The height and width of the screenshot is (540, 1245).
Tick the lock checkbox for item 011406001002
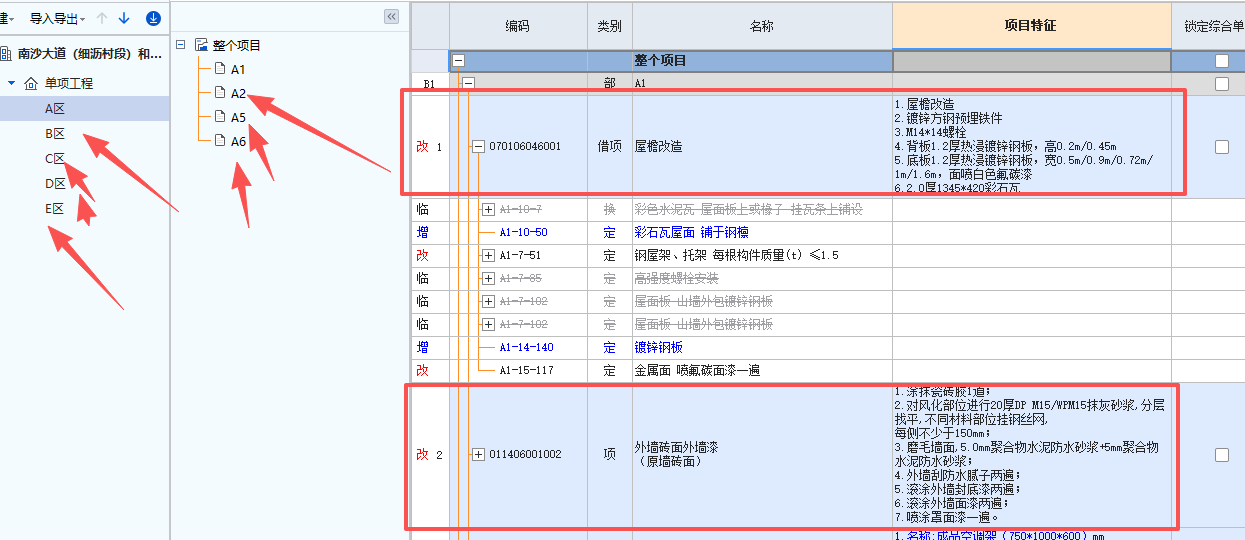pyautogui.click(x=1221, y=454)
